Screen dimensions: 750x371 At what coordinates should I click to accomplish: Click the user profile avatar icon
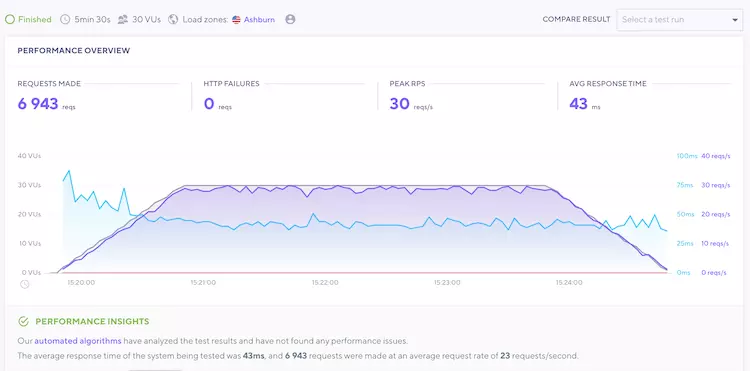(x=290, y=20)
